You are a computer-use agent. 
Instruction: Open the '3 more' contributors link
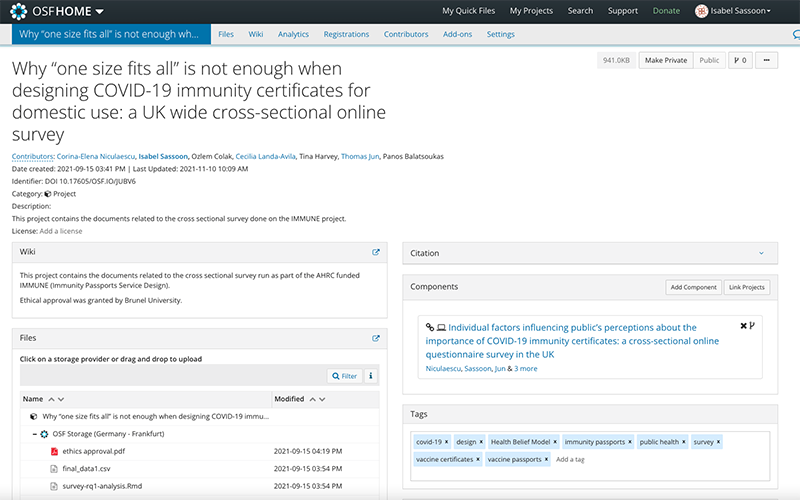[526, 368]
